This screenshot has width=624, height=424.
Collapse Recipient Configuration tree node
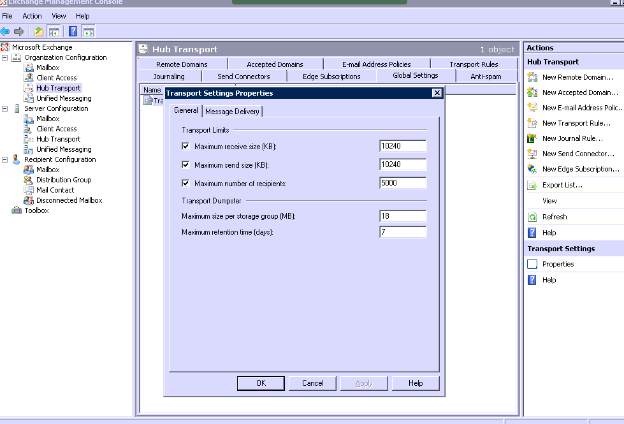click(5, 160)
